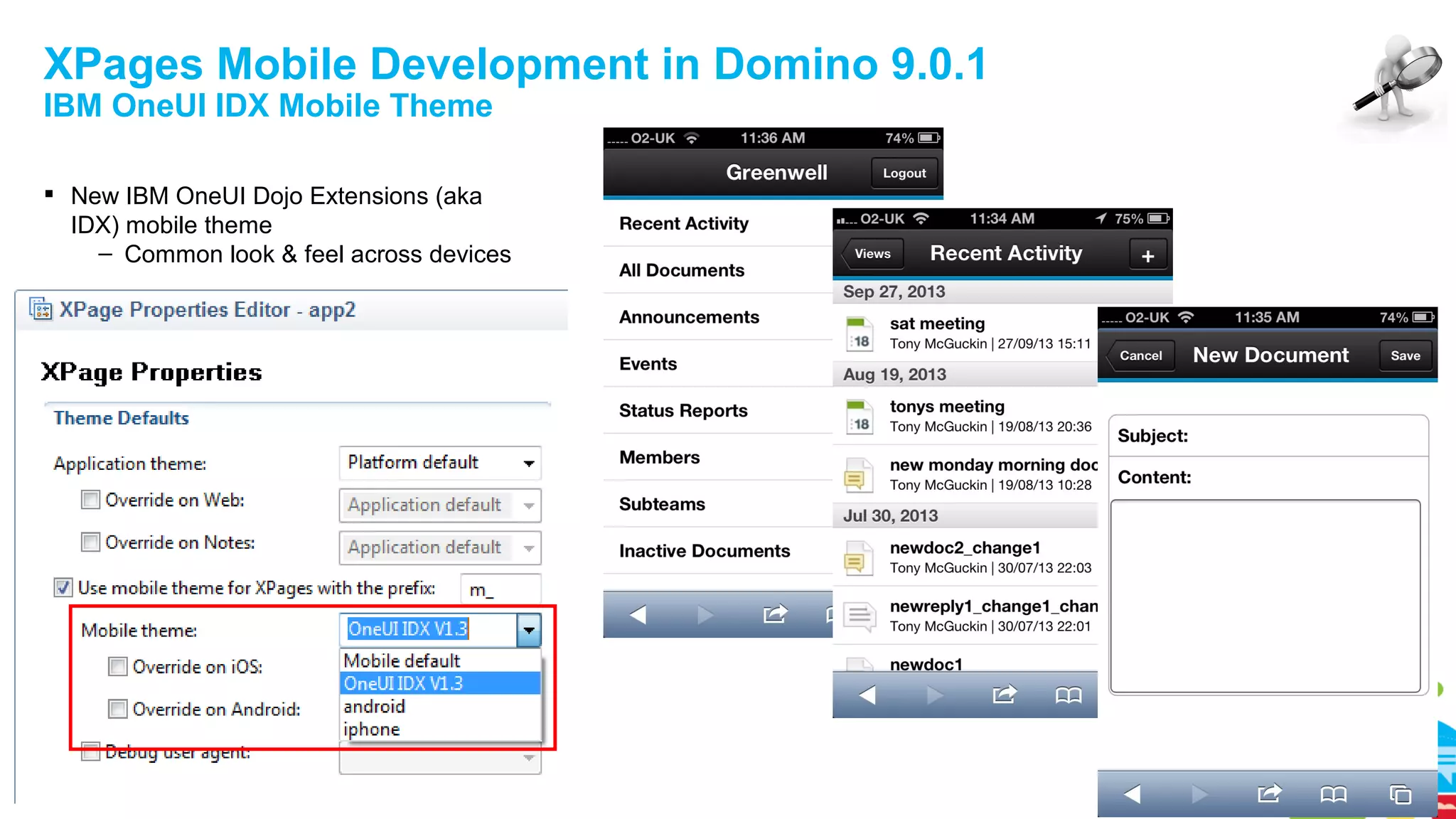Image resolution: width=1456 pixels, height=819 pixels.
Task: Open Override on Web theme dropdown
Action: (440, 505)
